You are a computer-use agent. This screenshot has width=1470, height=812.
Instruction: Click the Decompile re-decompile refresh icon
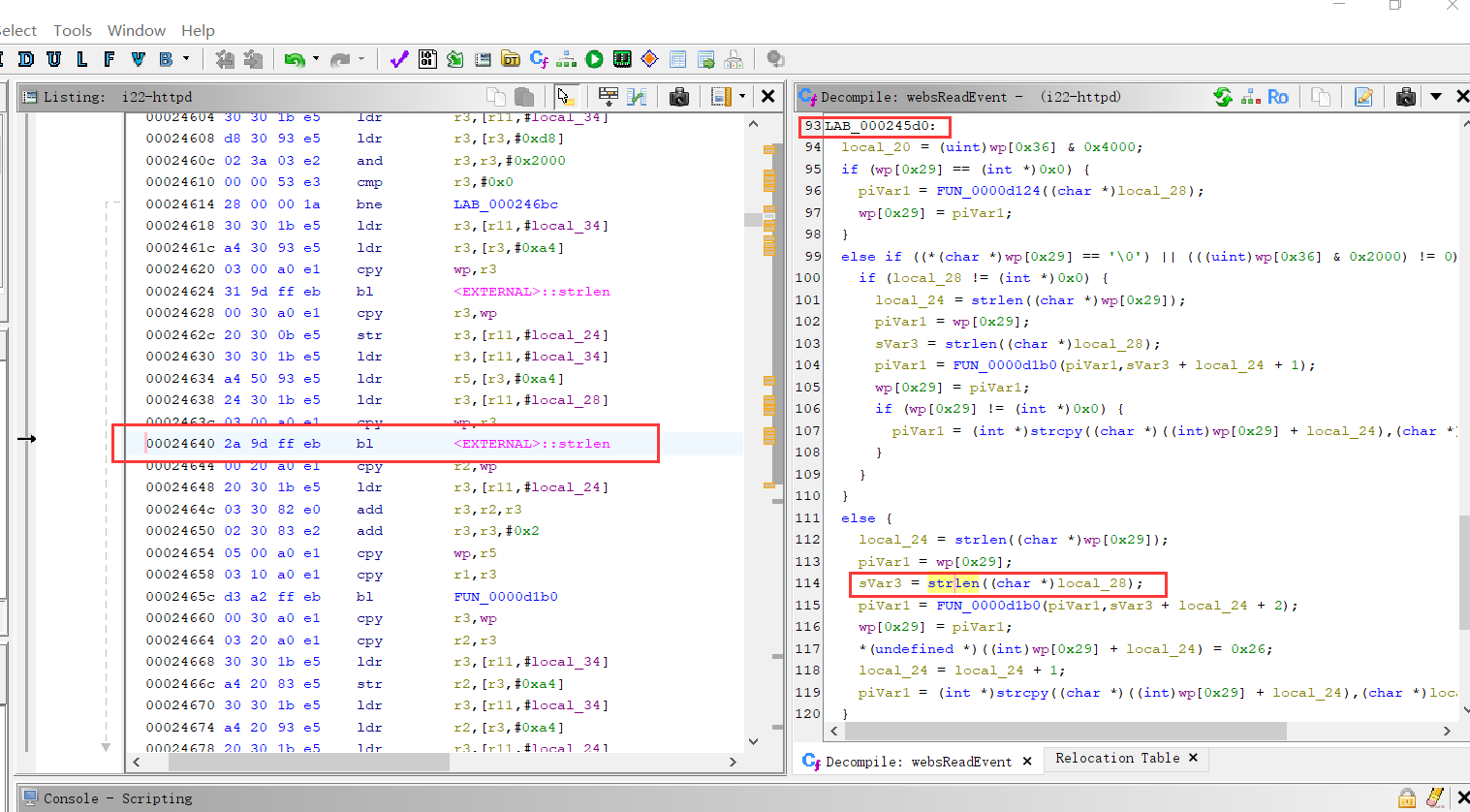pos(1223,96)
